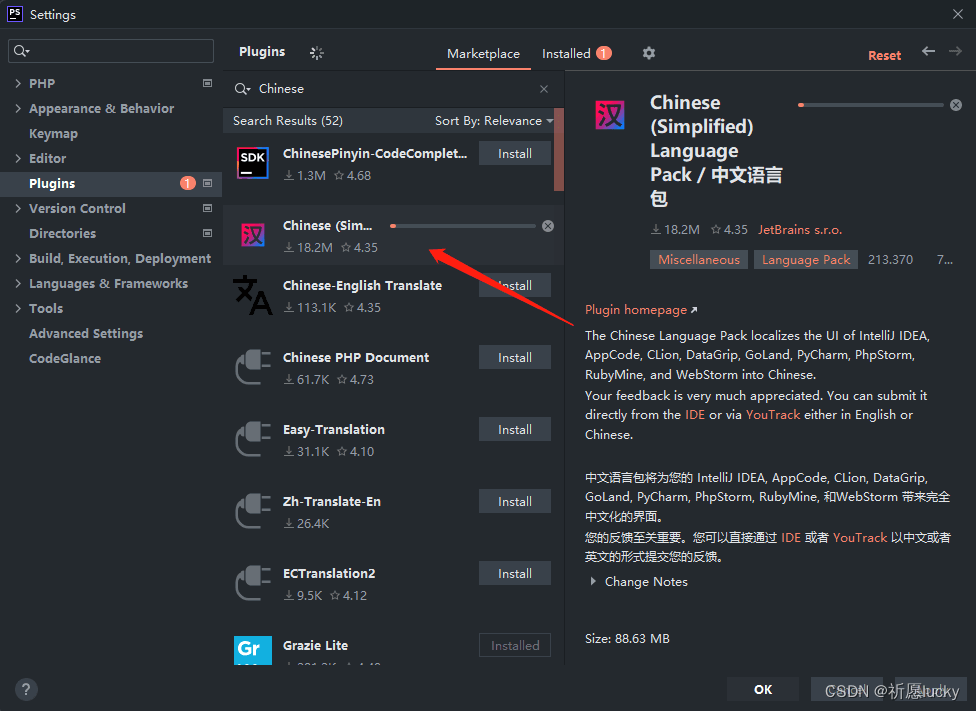Open plugin search options magnifier icon
Image resolution: width=976 pixels, height=711 pixels.
point(242,89)
